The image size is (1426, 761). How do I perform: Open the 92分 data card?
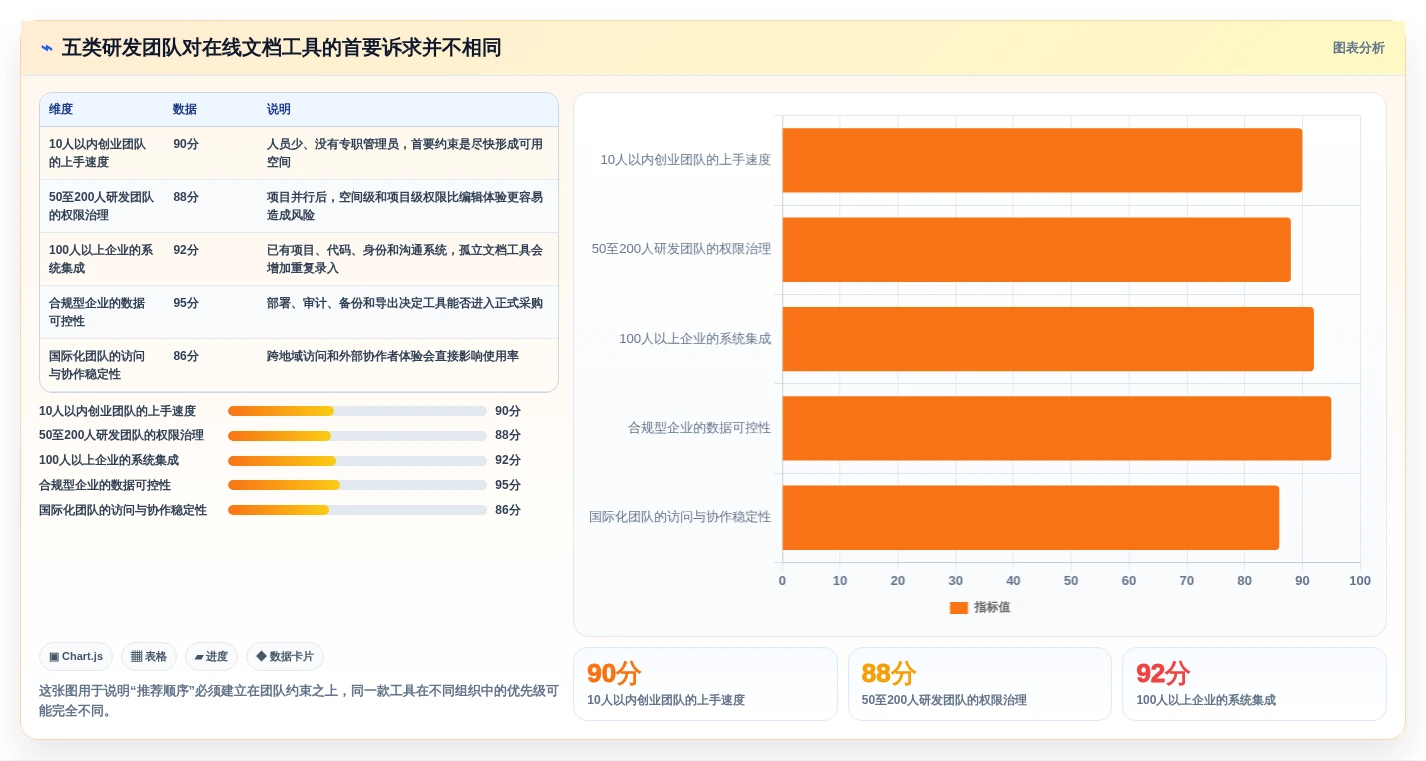tap(1254, 684)
